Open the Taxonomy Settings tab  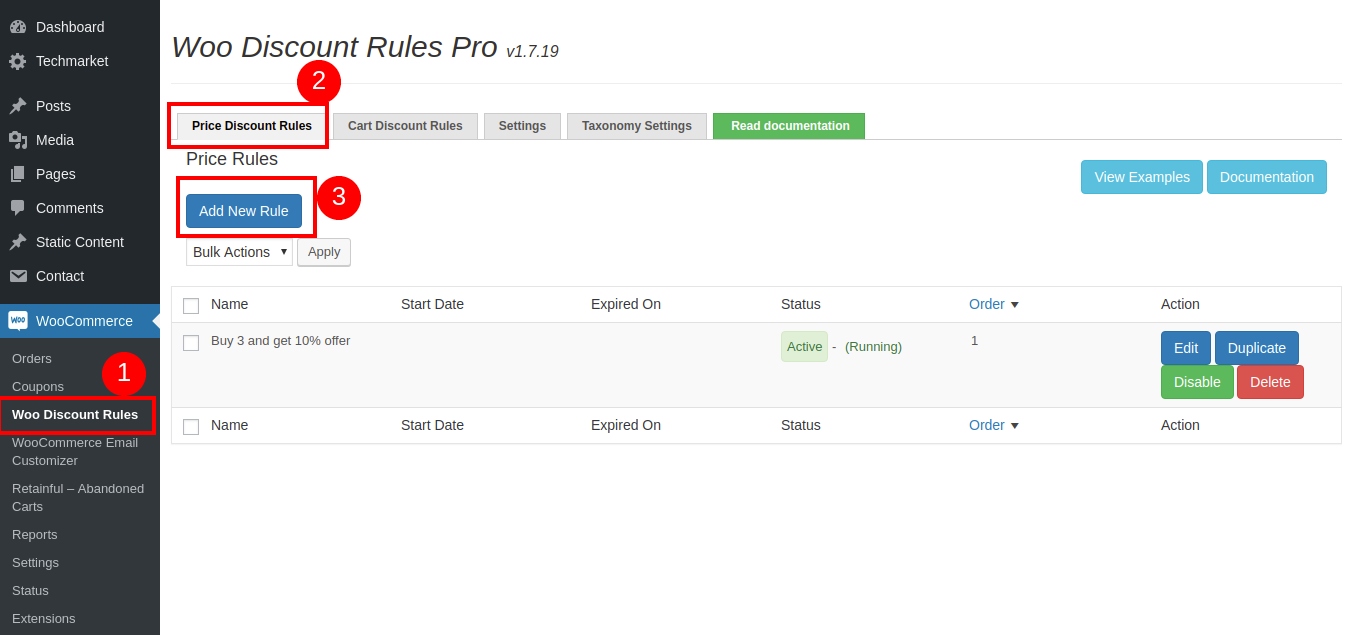637,126
